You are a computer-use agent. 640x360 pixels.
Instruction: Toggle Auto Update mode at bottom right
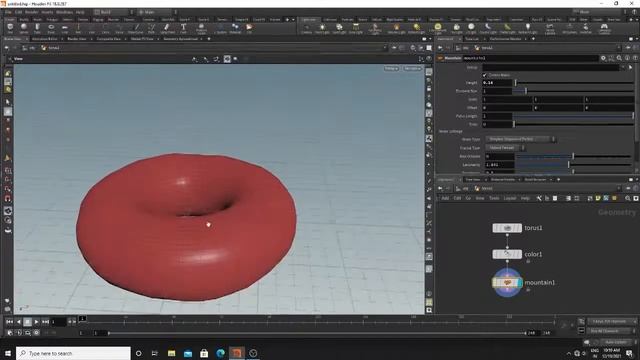(616, 342)
